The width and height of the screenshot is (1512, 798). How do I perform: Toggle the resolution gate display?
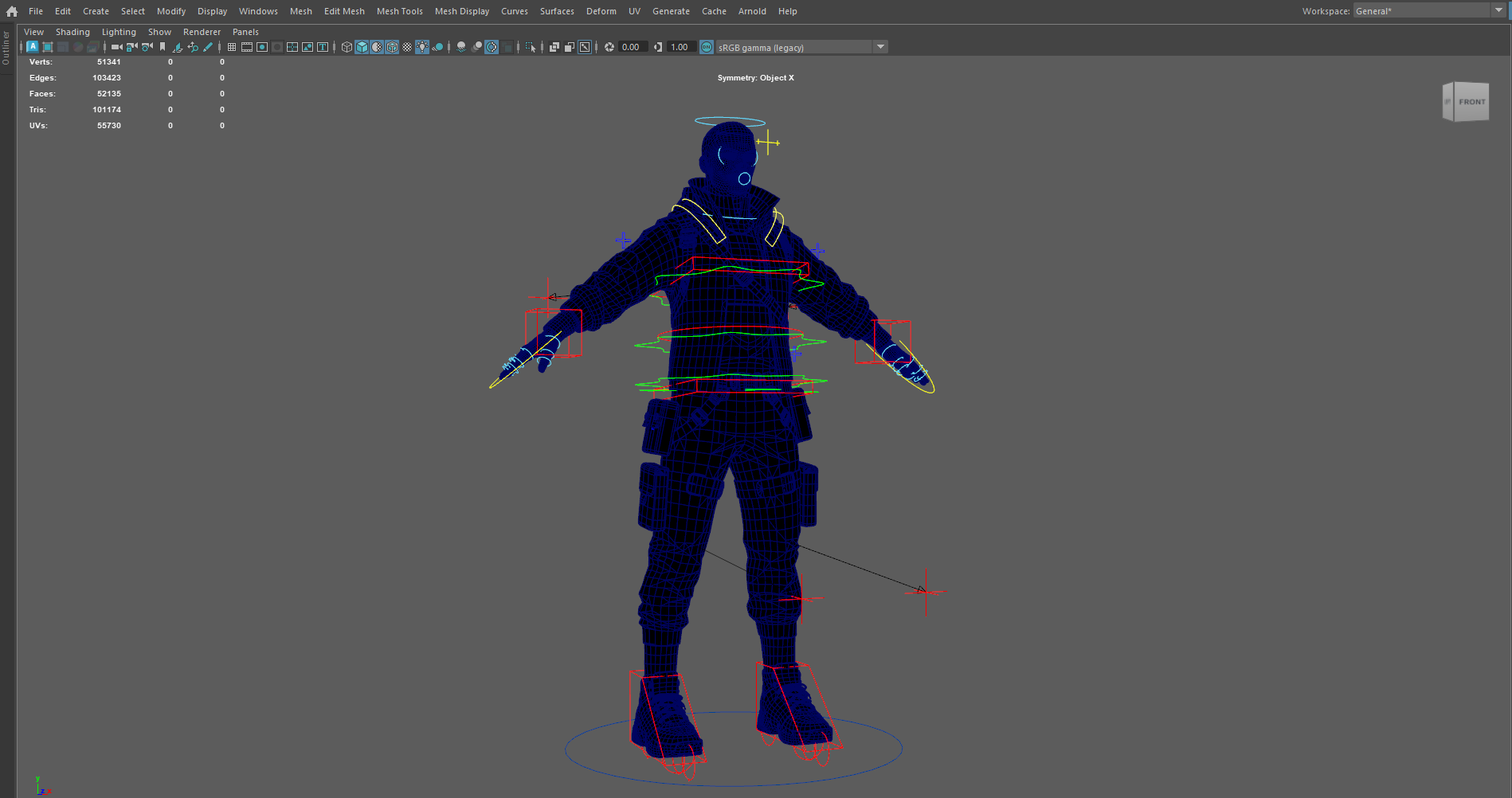coord(262,47)
